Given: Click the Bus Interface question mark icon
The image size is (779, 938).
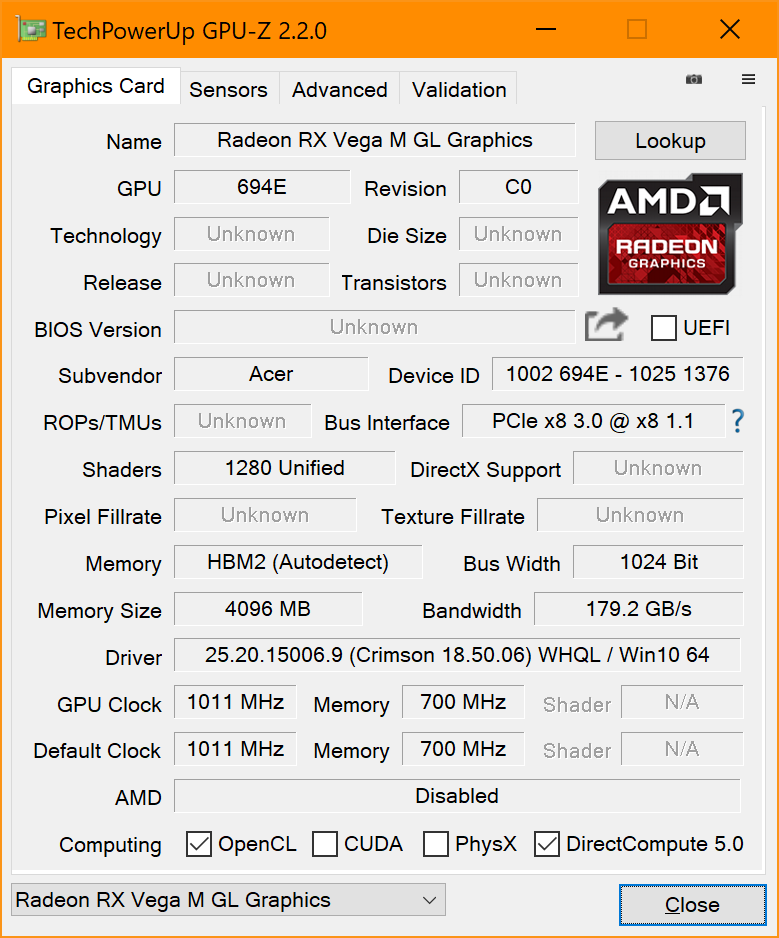Looking at the screenshot, I should [738, 421].
